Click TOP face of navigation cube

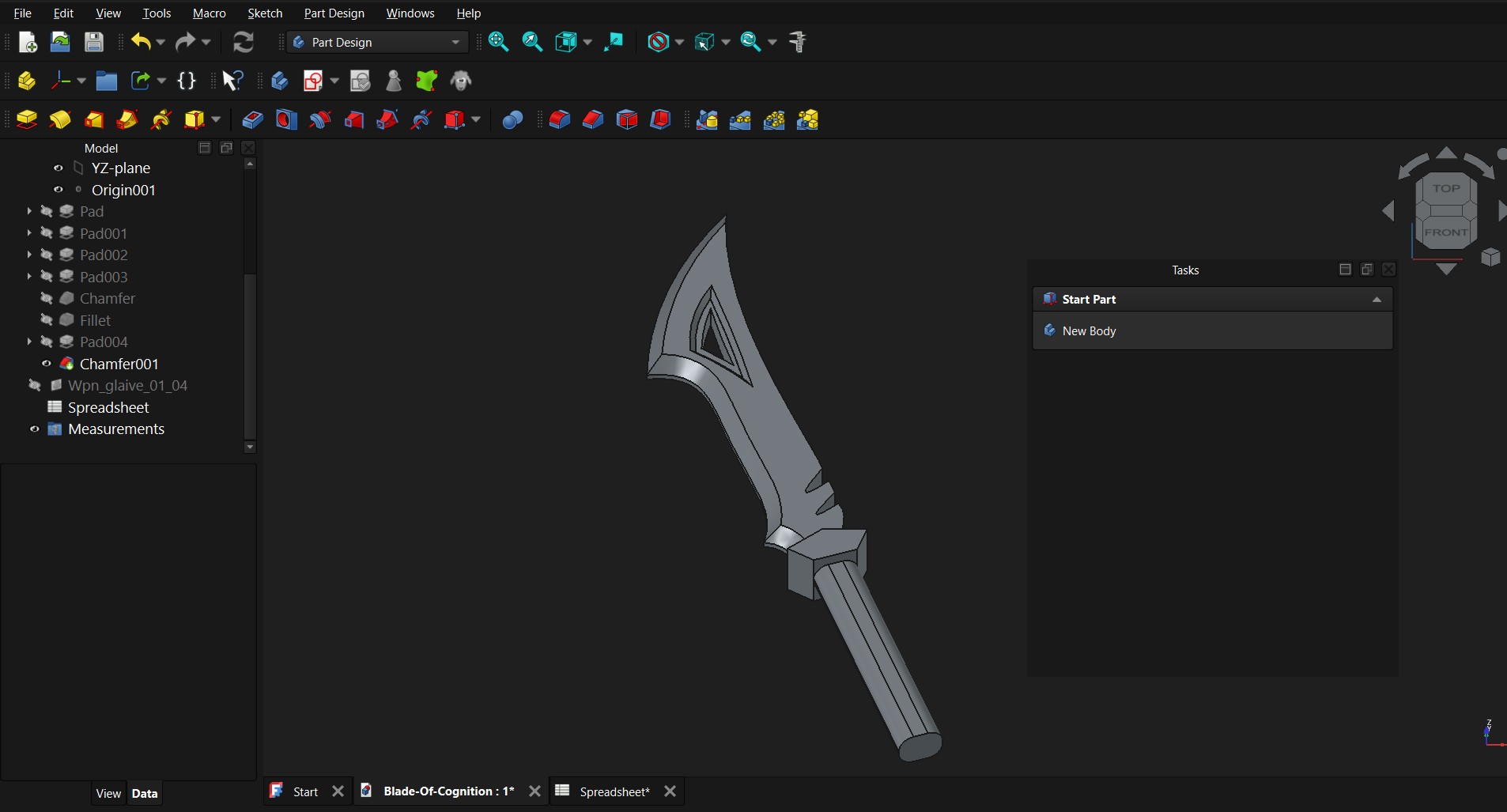pyautogui.click(x=1446, y=189)
